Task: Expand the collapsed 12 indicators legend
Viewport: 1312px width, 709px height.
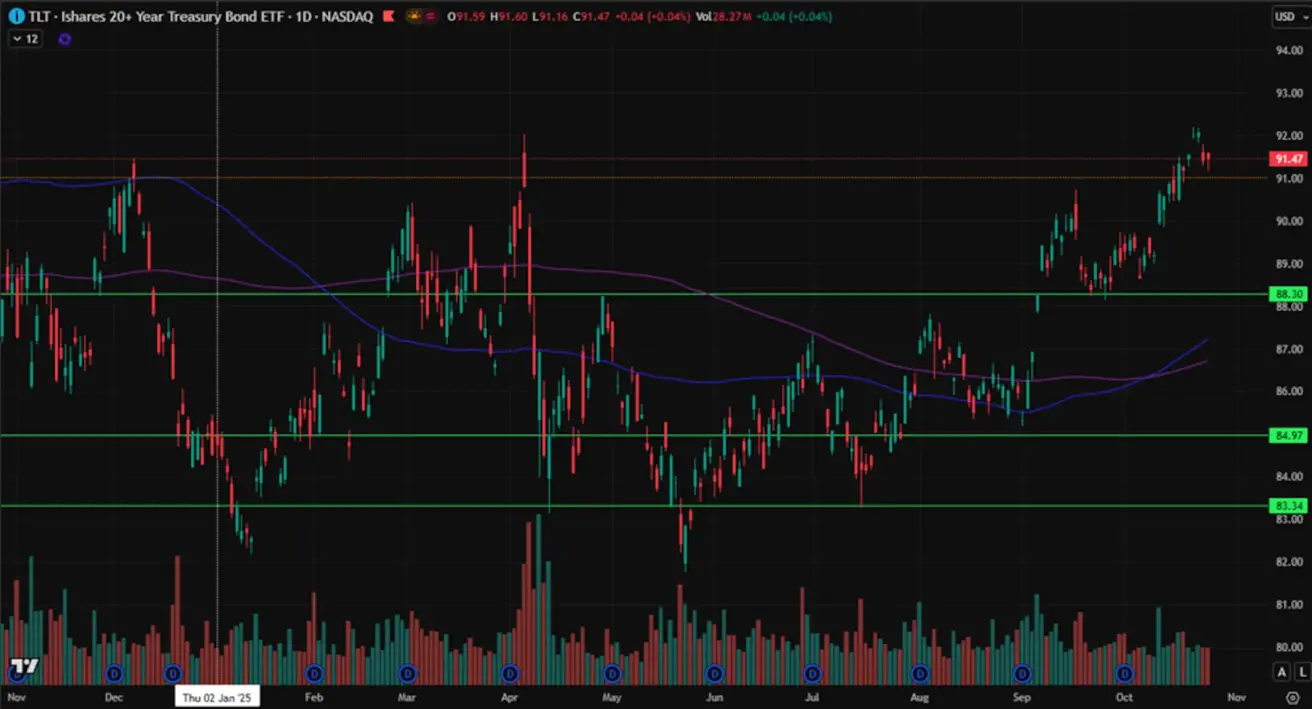Action: [24, 39]
